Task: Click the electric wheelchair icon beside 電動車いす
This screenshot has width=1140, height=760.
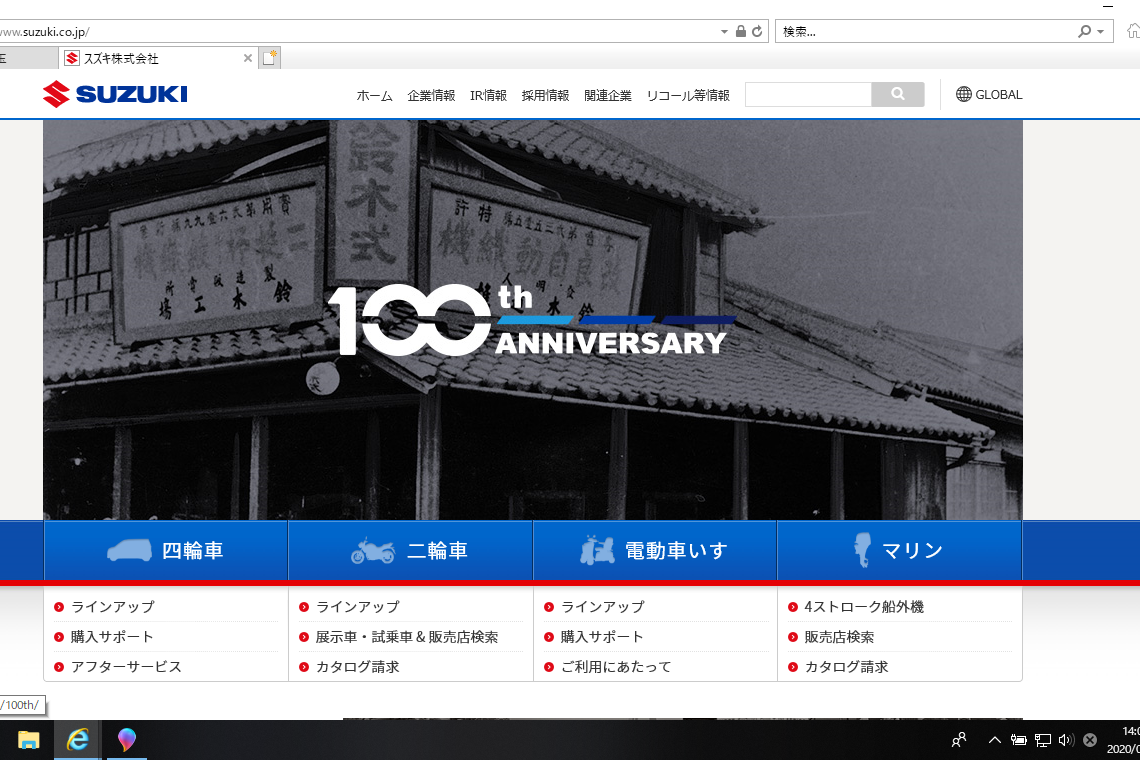Action: [597, 551]
